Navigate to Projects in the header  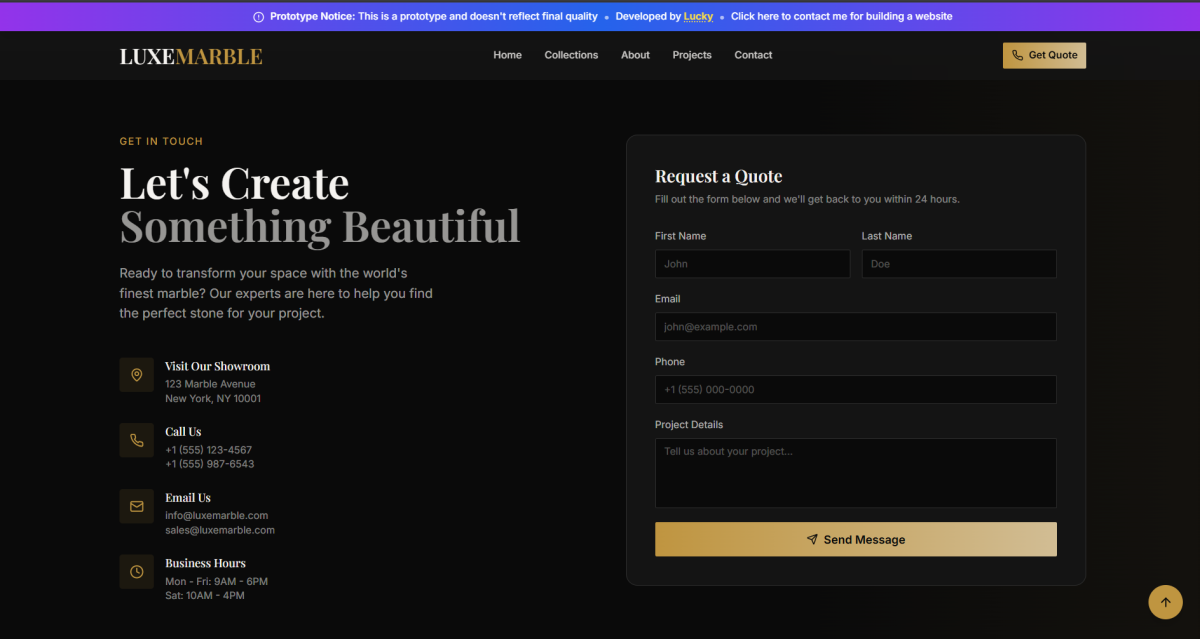tap(692, 55)
